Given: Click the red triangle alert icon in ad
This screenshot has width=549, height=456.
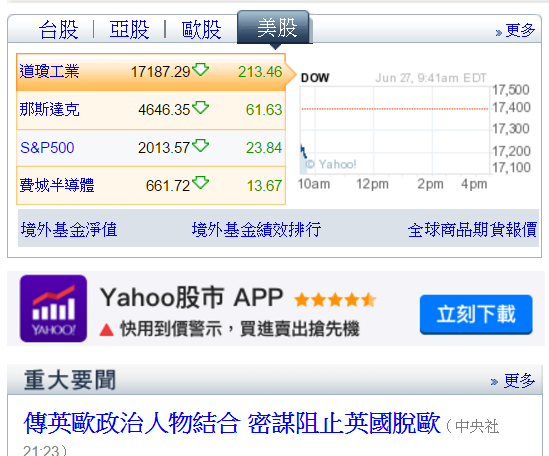Looking at the screenshot, I should pyautogui.click(x=106, y=330).
